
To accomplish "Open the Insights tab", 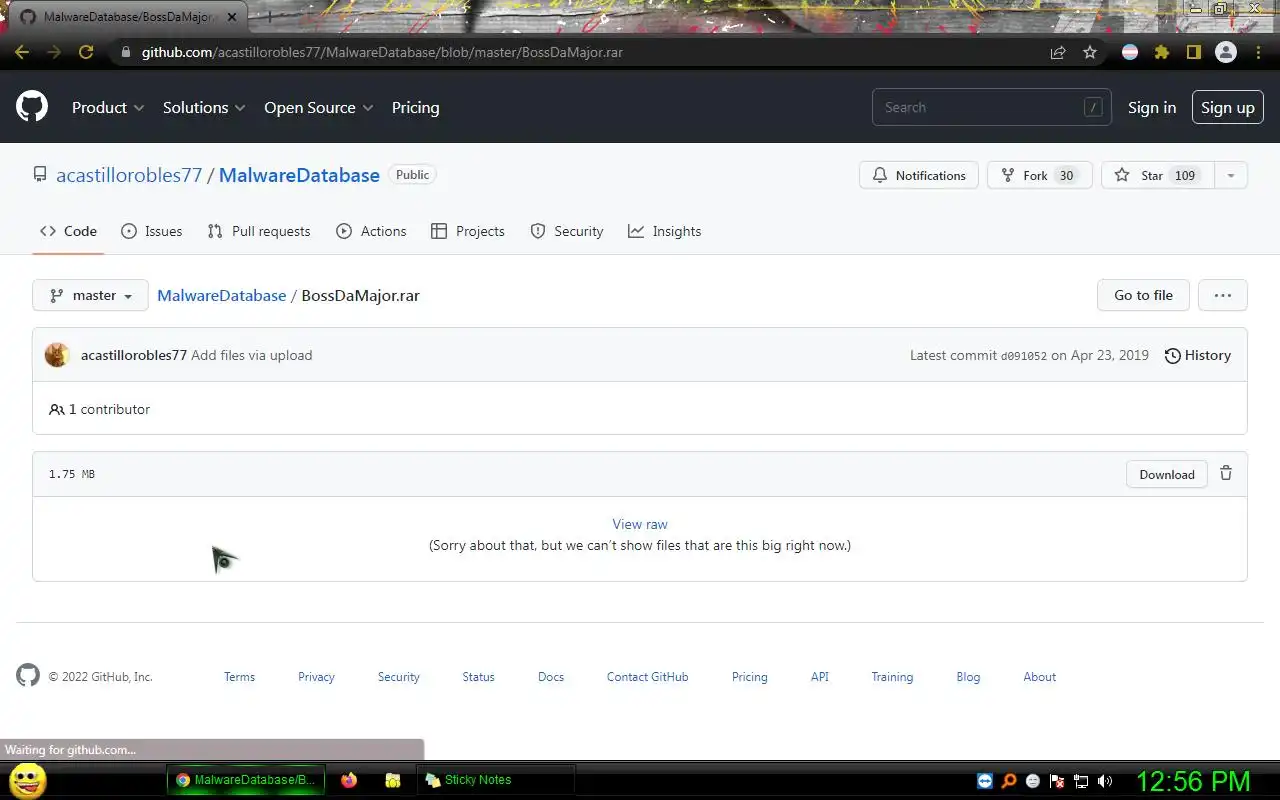I will pos(664,231).
